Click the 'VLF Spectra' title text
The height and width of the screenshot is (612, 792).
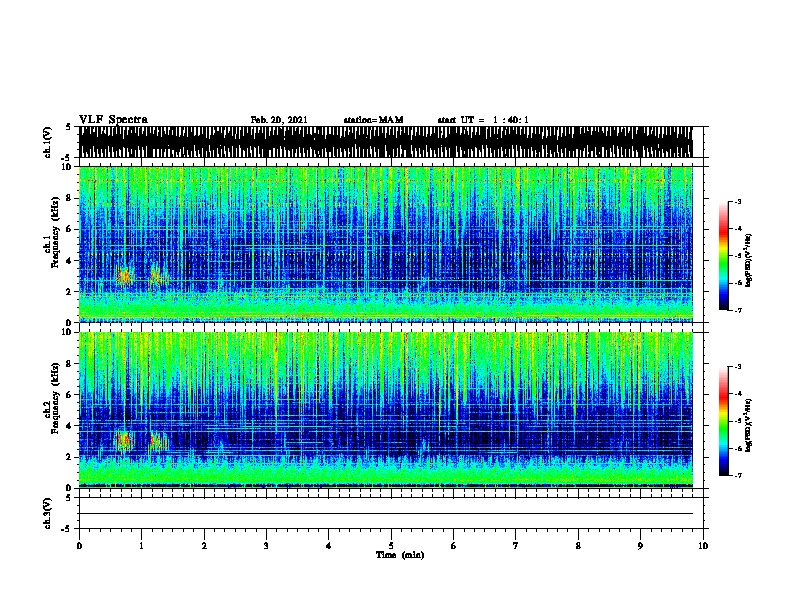pos(113,120)
